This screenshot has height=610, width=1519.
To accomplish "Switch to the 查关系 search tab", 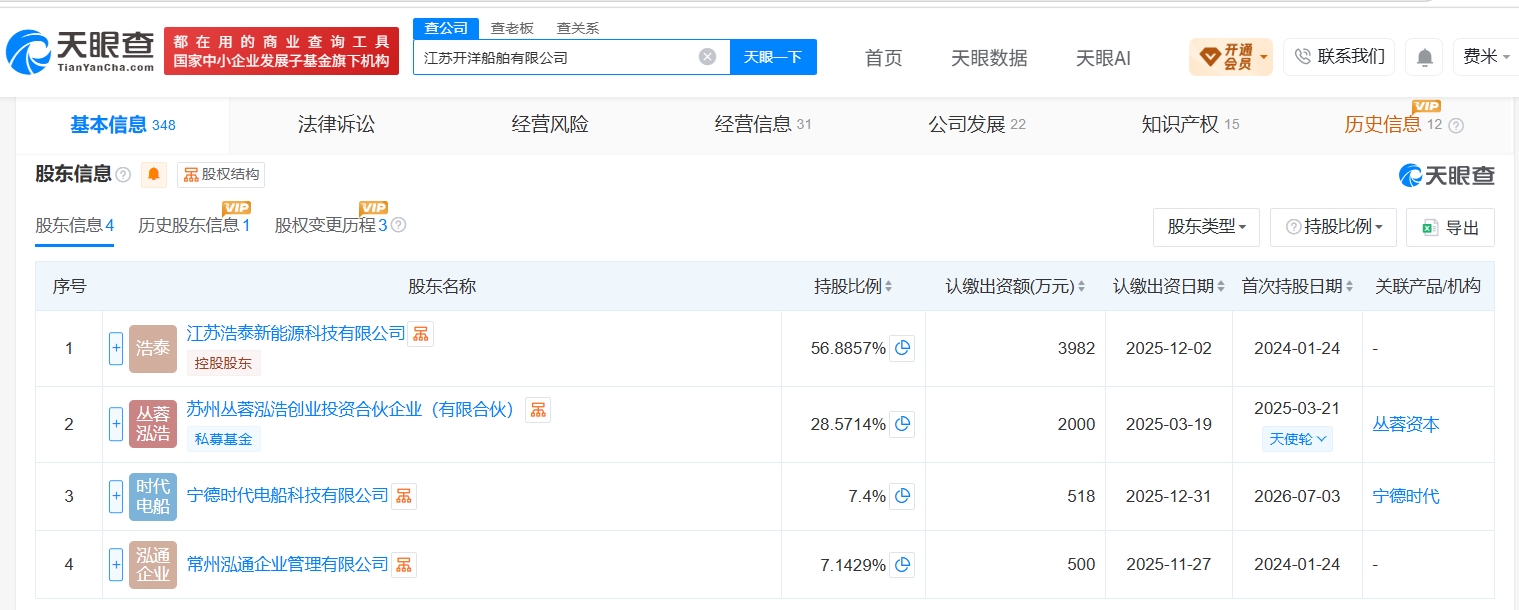I will click(x=577, y=28).
